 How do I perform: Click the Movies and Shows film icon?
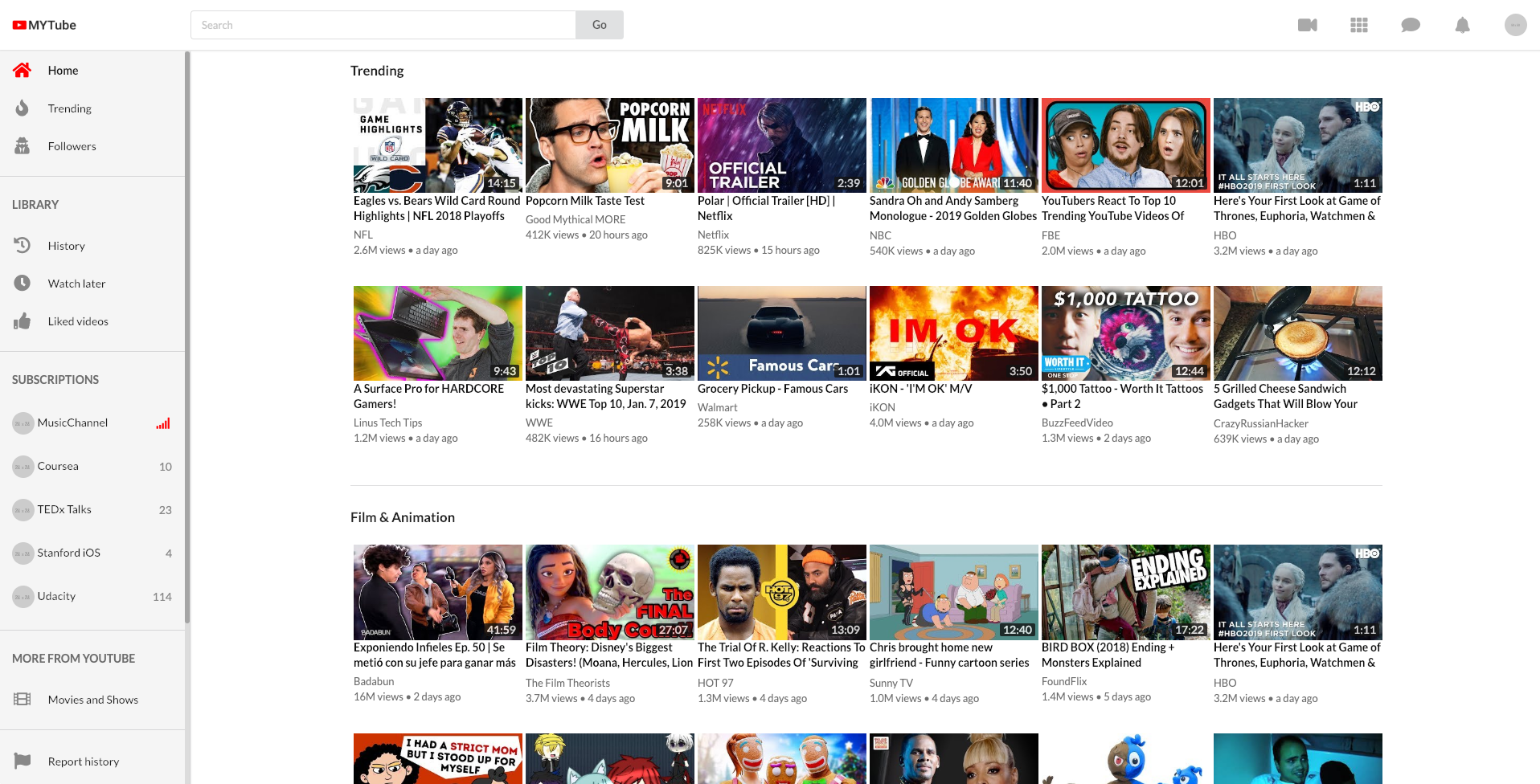(22, 699)
